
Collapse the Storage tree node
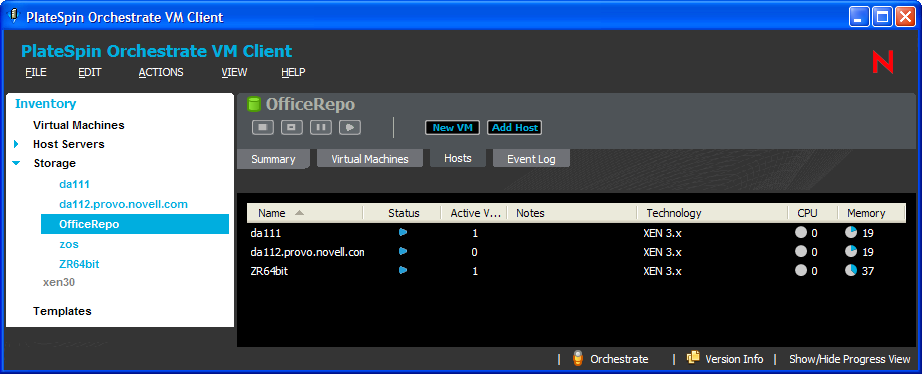16,163
